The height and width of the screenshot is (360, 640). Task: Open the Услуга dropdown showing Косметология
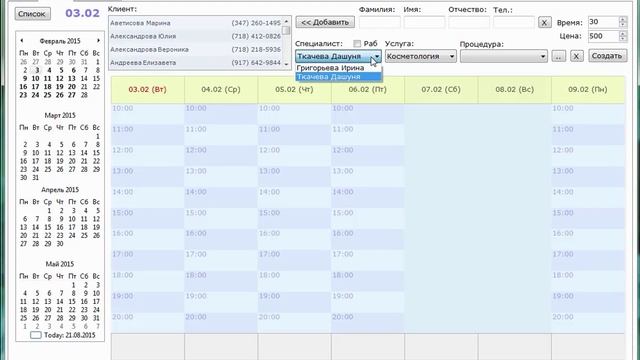420,56
